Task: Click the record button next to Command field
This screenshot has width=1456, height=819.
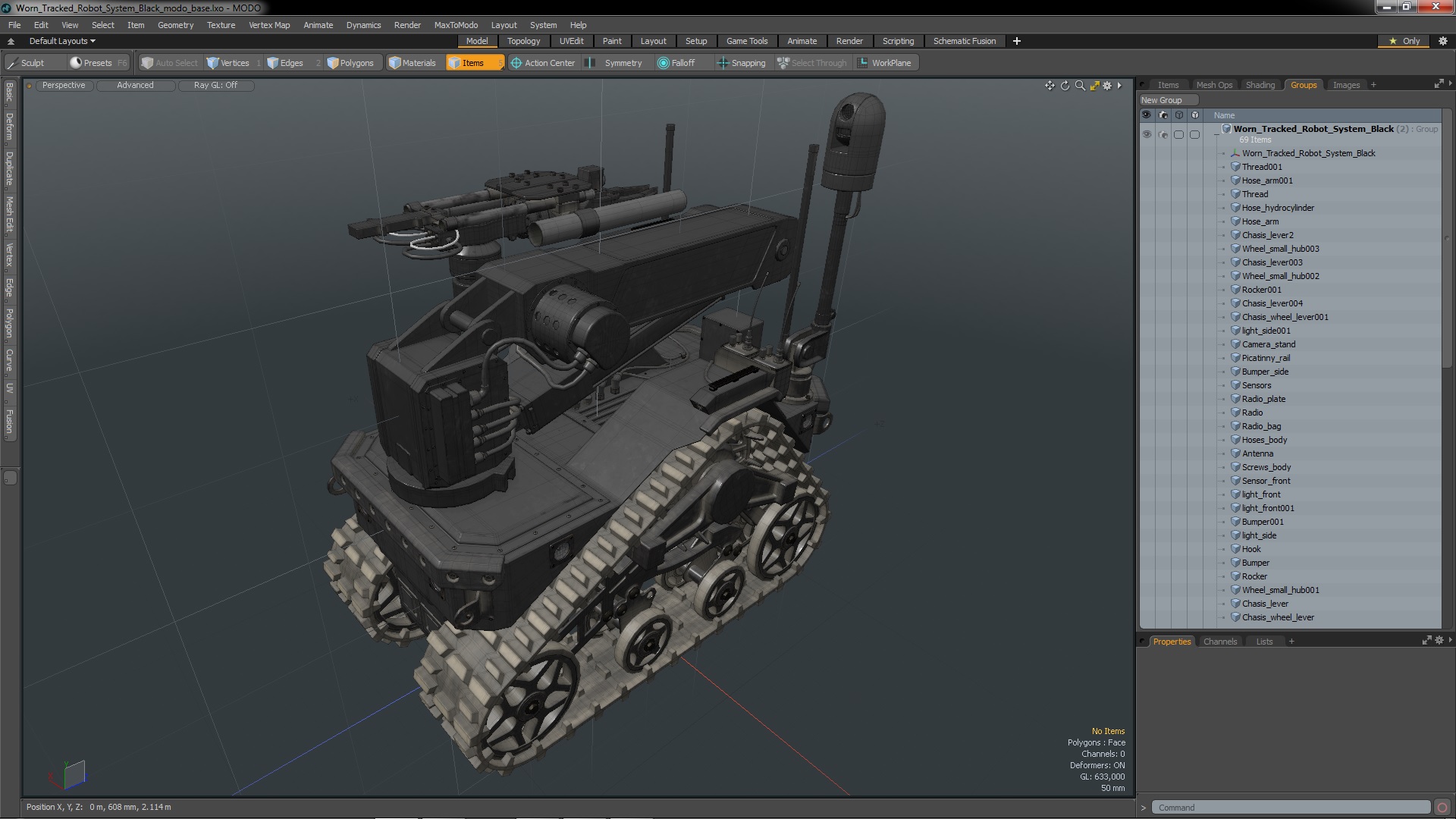Action: point(1442,808)
